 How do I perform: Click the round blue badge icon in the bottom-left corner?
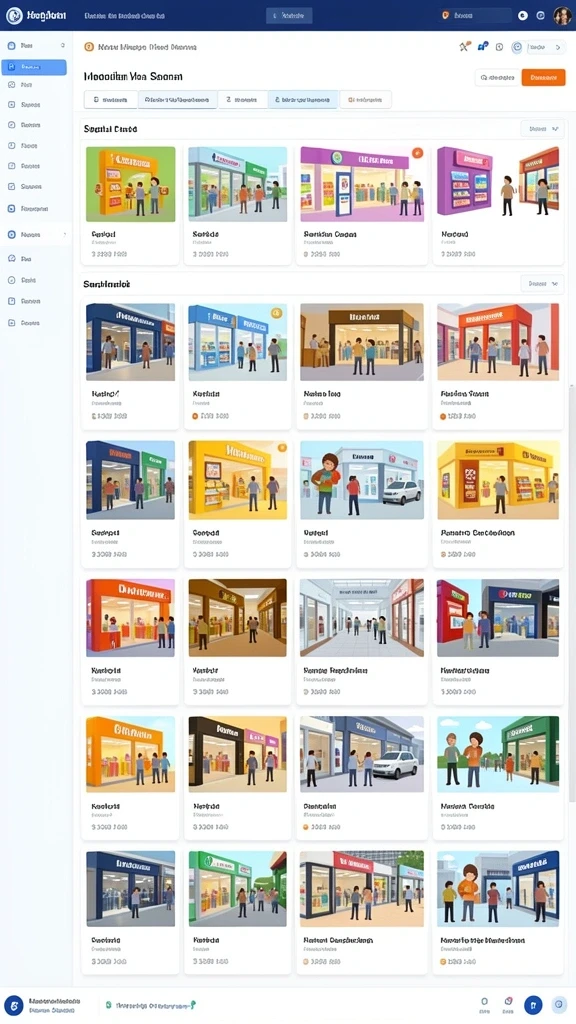(x=14, y=1006)
